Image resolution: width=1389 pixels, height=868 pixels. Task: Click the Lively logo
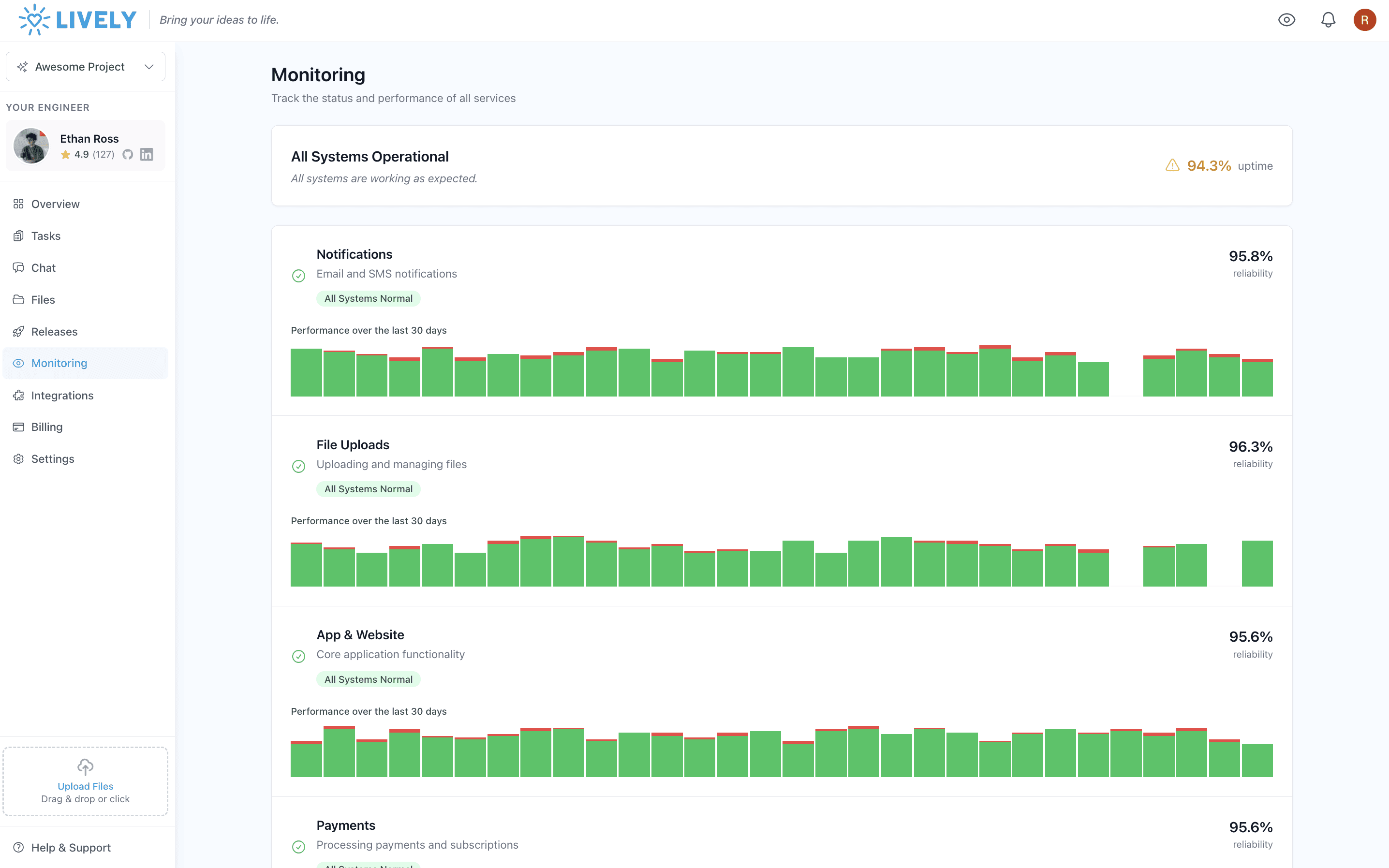pos(77,20)
